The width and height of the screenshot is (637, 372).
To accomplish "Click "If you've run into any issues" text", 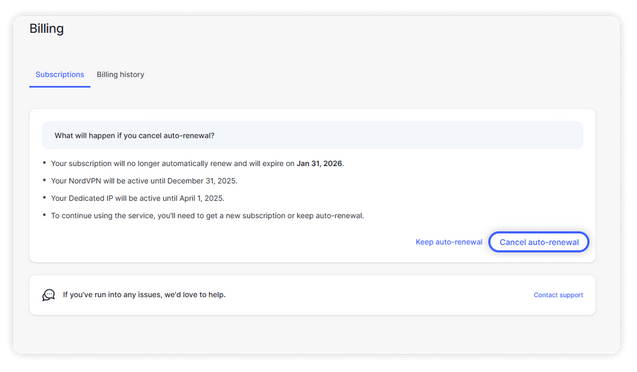I will [144, 295].
